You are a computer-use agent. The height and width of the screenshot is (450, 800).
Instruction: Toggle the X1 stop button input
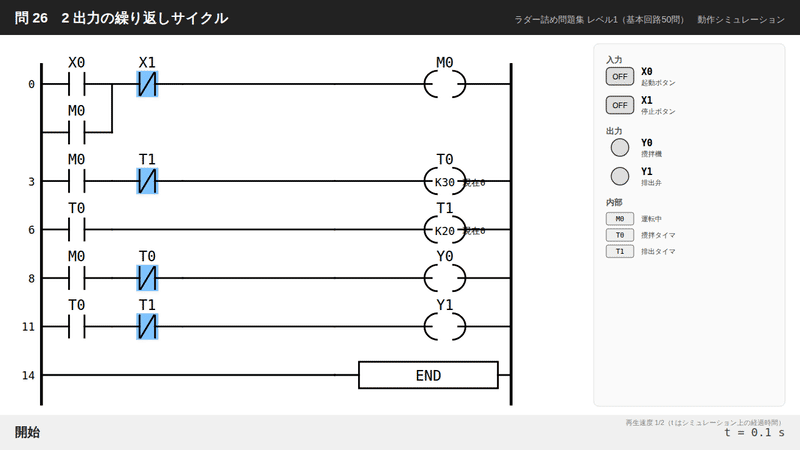[x=619, y=105]
